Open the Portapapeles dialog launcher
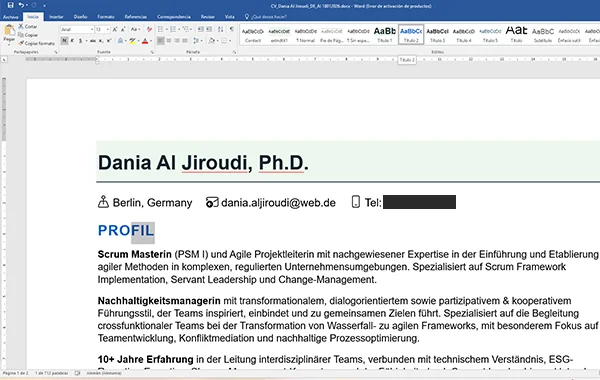This screenshot has width=600, height=380. click(x=56, y=52)
